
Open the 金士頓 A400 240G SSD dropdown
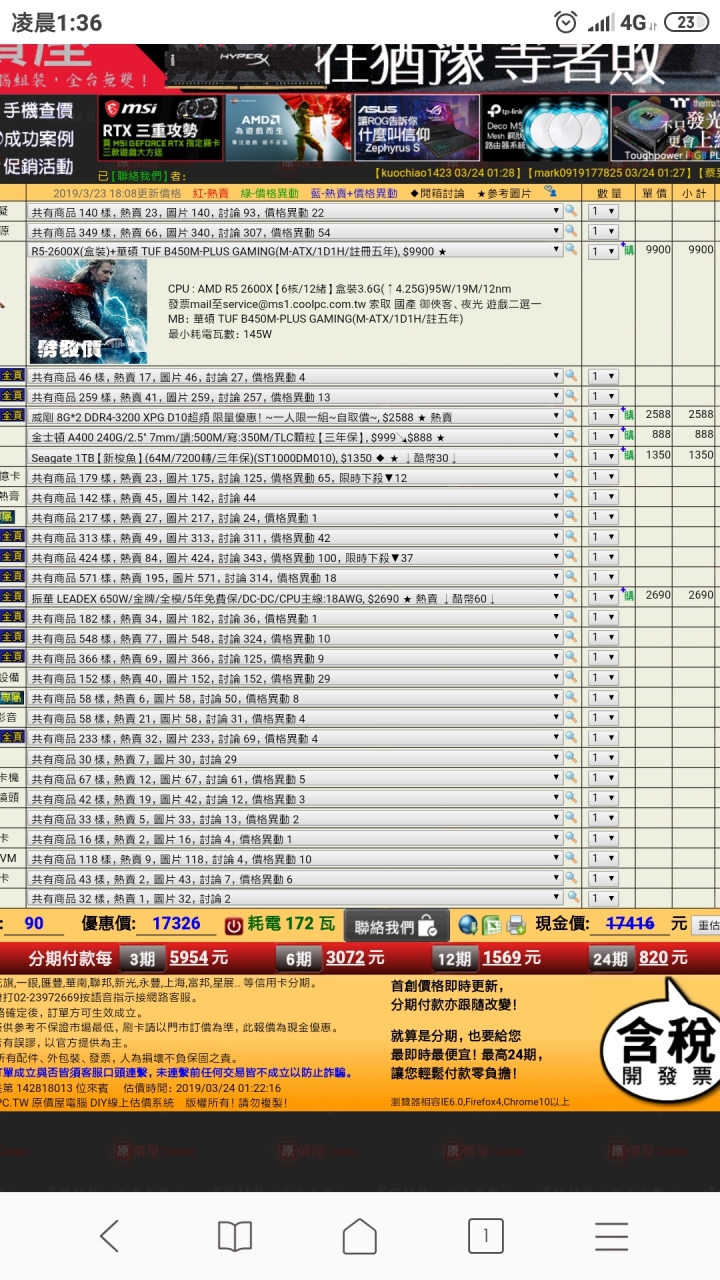click(296, 437)
